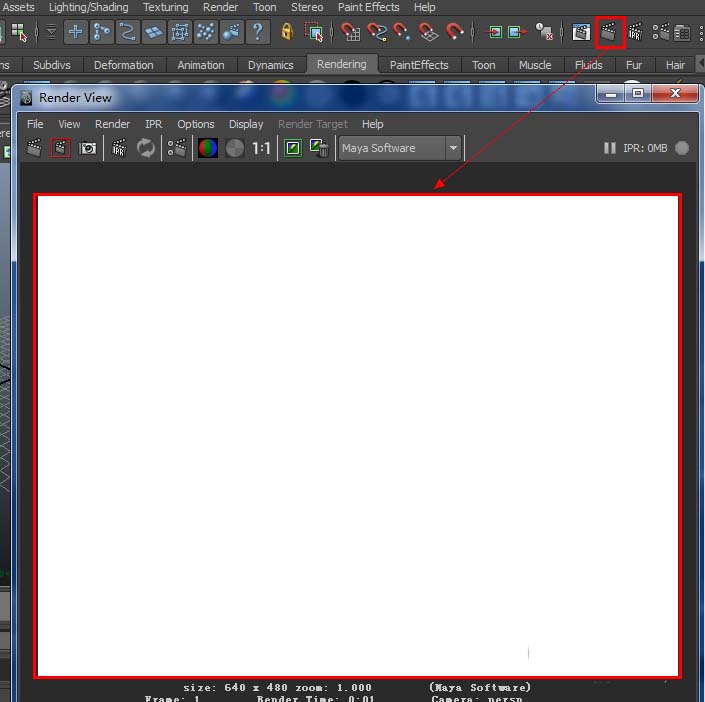Click the IPR render icon in Render View
The image size is (705, 702).
[x=119, y=148]
